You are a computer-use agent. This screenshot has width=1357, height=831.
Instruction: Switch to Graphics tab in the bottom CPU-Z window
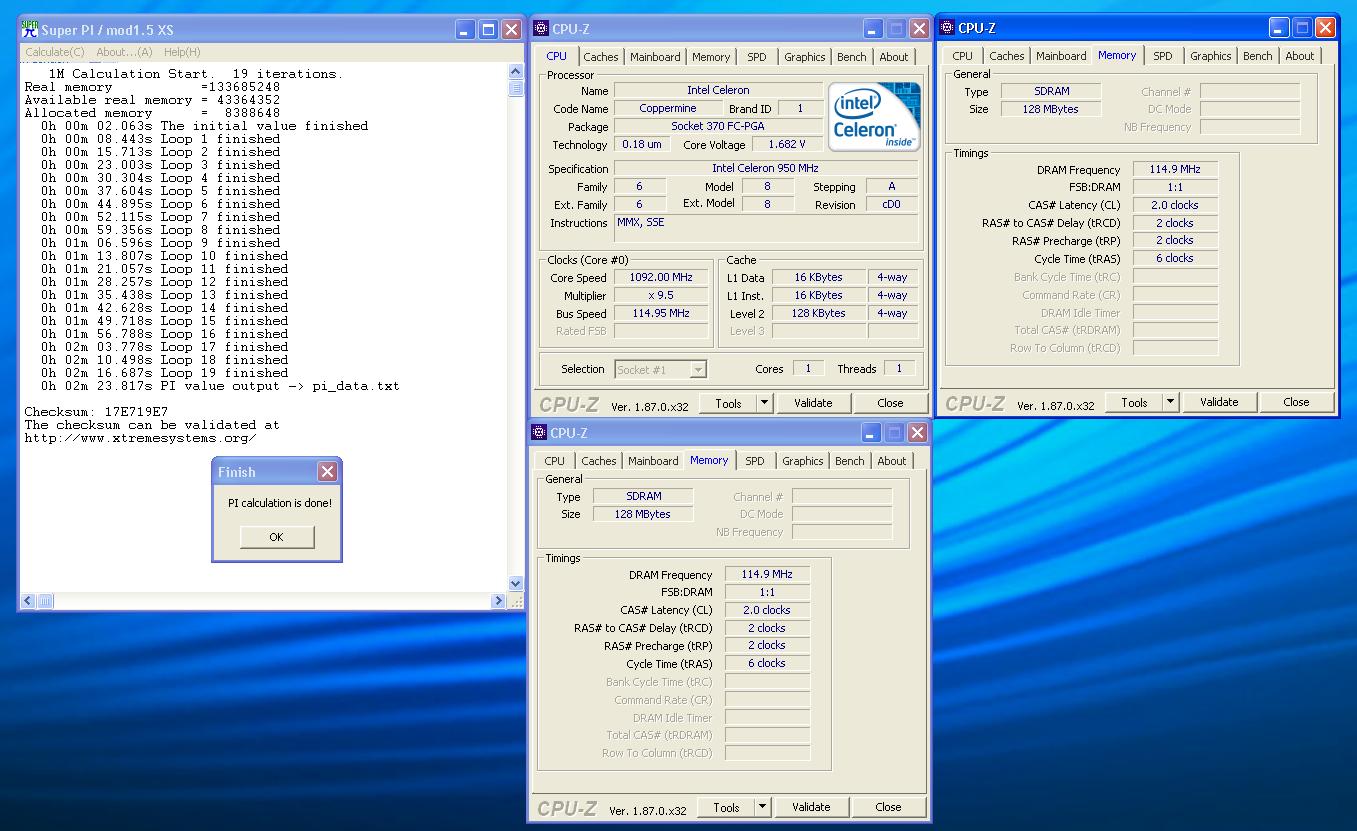click(803, 461)
